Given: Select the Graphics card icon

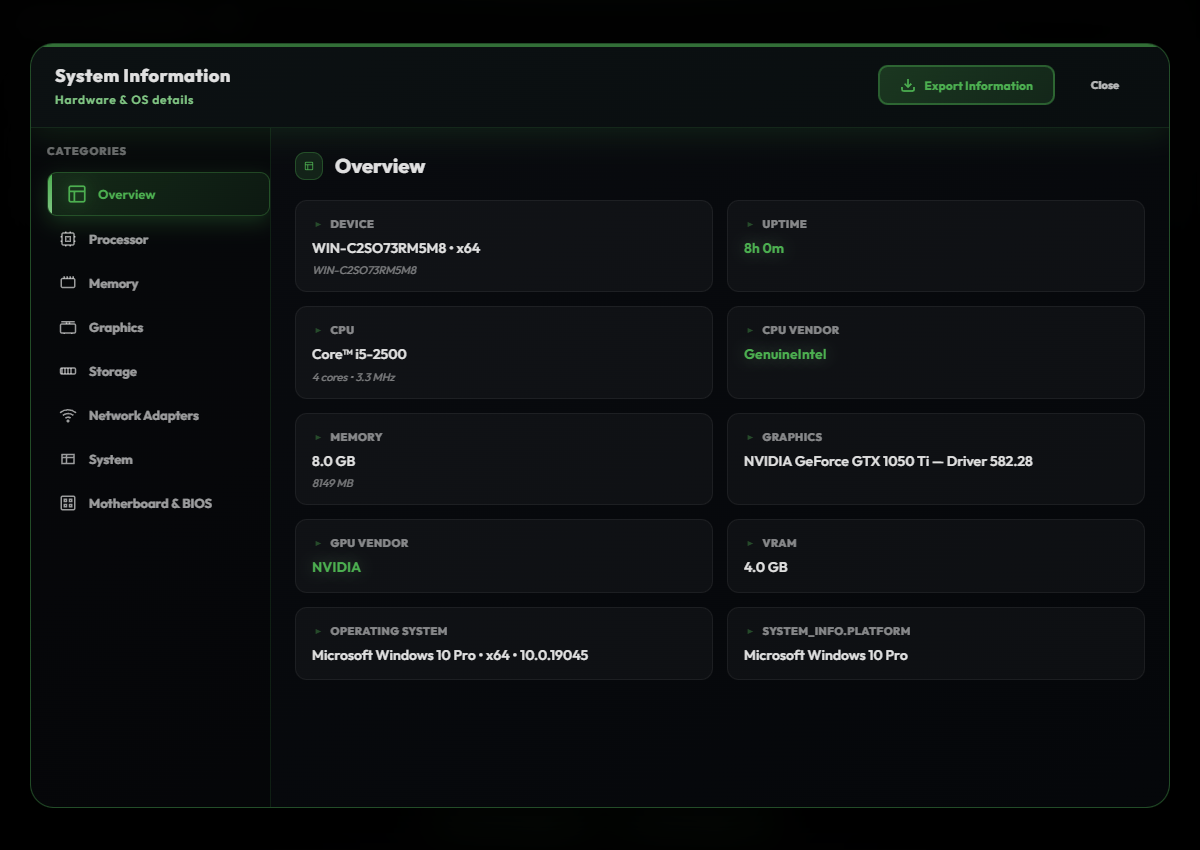Looking at the screenshot, I should (x=70, y=327).
